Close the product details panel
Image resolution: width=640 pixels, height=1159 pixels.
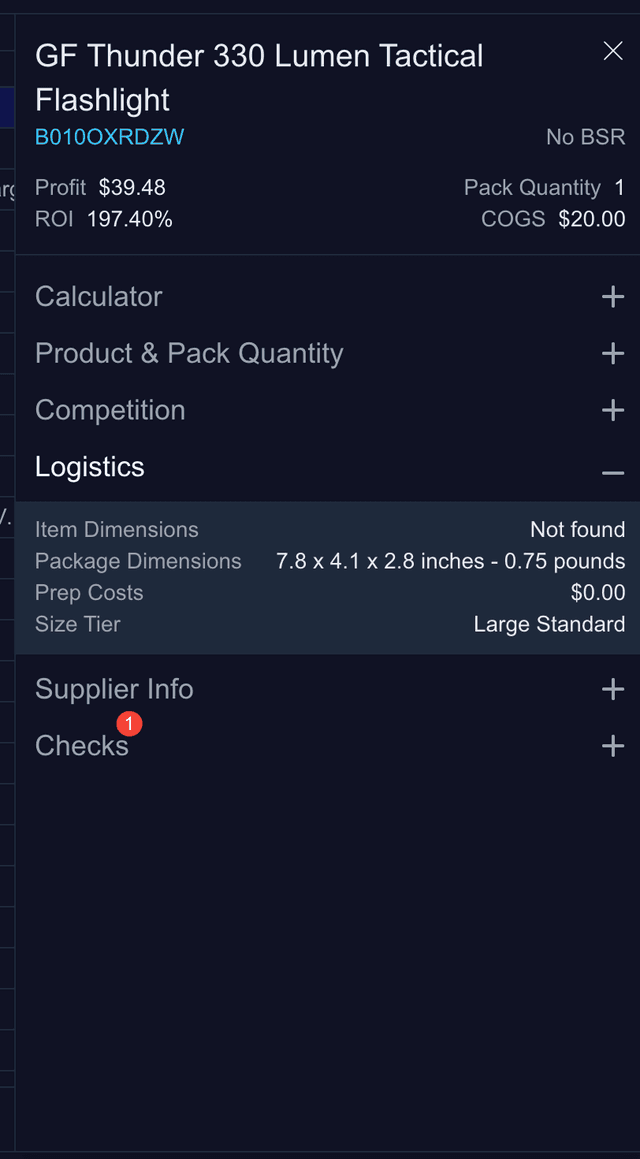(613, 51)
